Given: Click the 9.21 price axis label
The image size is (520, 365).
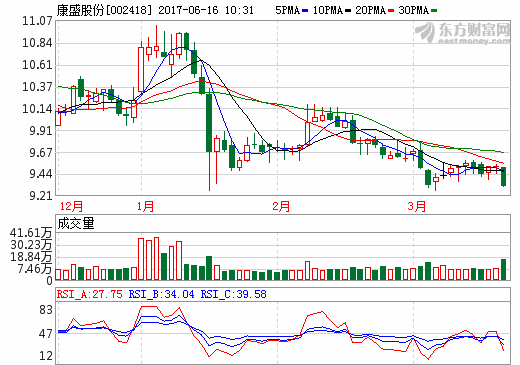Looking at the screenshot, I should pyautogui.click(x=41, y=196).
